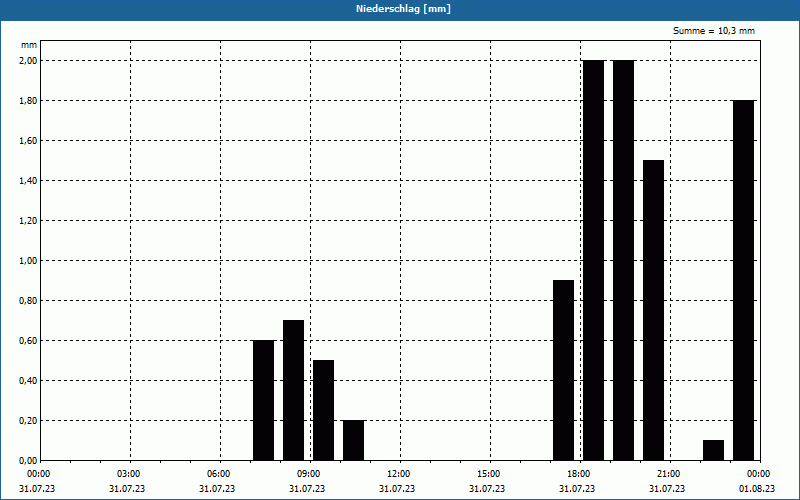Click the 21:00 time label on the x-axis
This screenshot has width=800, height=500.
point(669,474)
